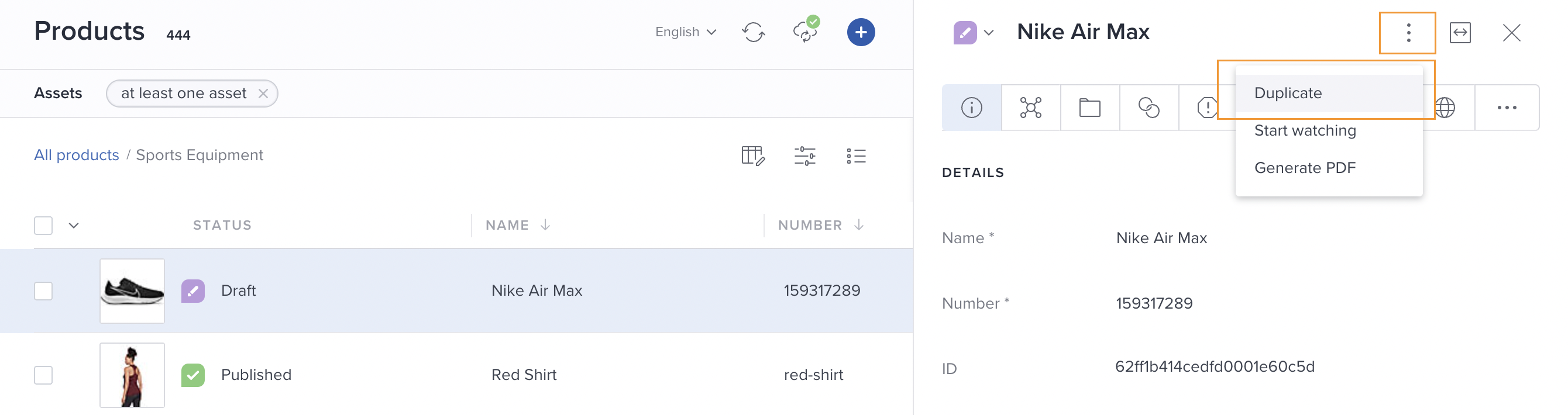
Task: Click the draft status icon in panel header
Action: 965,33
